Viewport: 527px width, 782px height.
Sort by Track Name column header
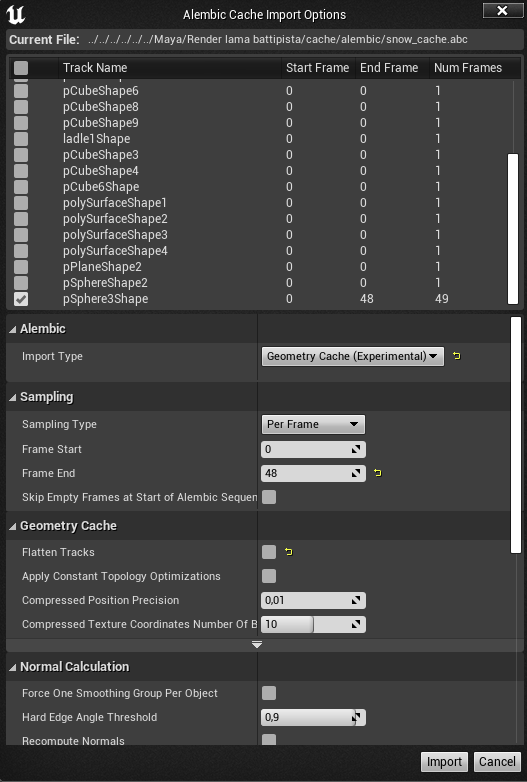95,68
